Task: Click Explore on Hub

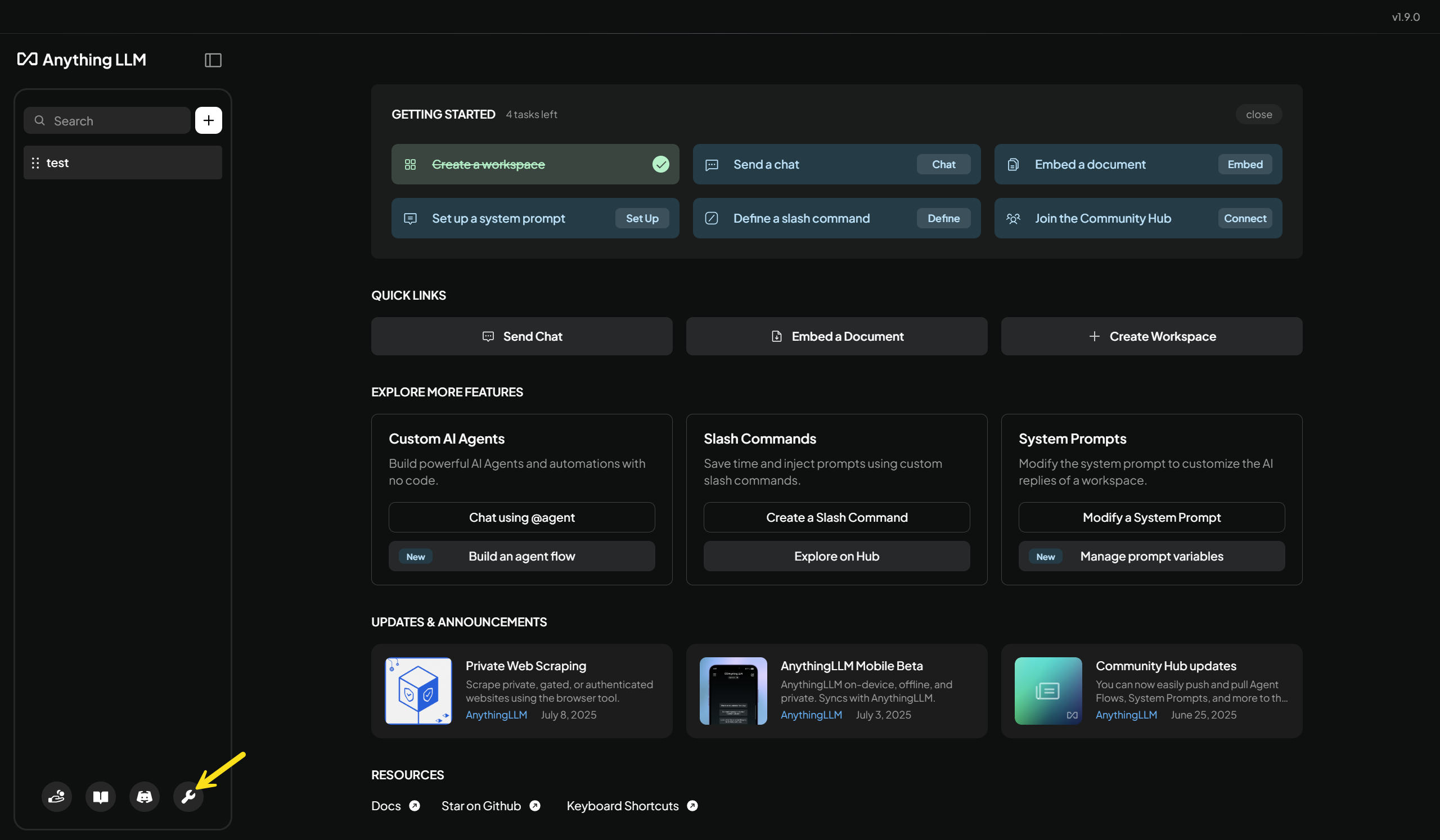Action: pos(836,556)
